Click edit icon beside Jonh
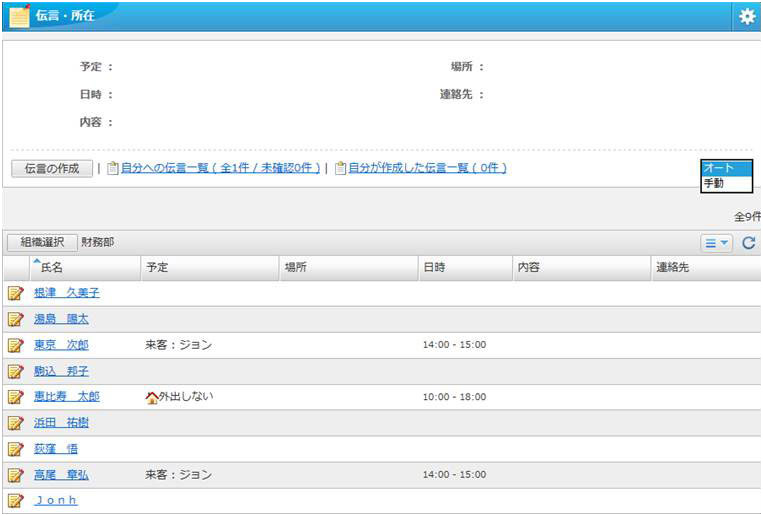Screen dimensions: 763x516 pyautogui.click(x=15, y=501)
